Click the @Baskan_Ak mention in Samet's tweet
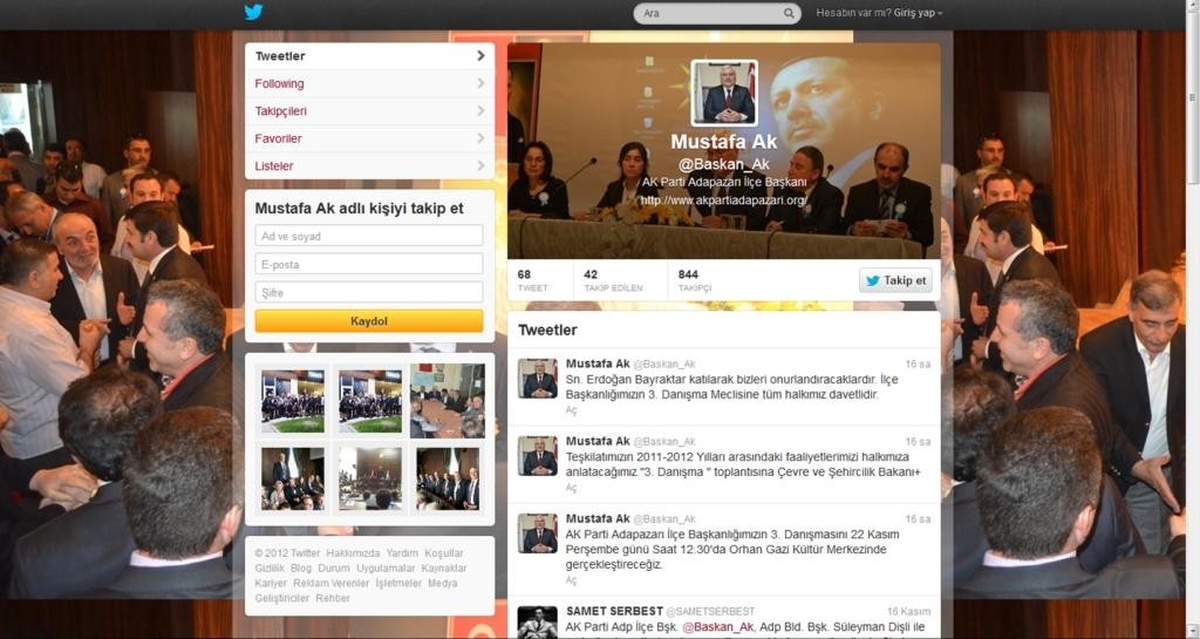 (717, 627)
